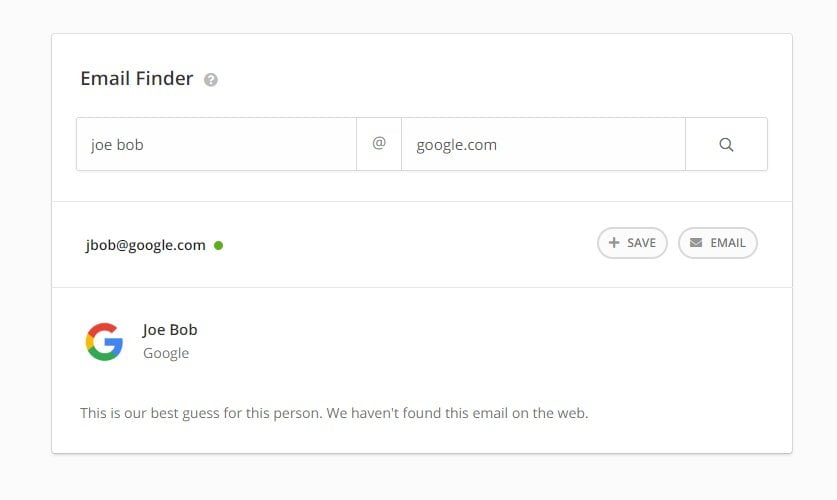
Task: Click the Email Finder heading
Action: [137, 78]
